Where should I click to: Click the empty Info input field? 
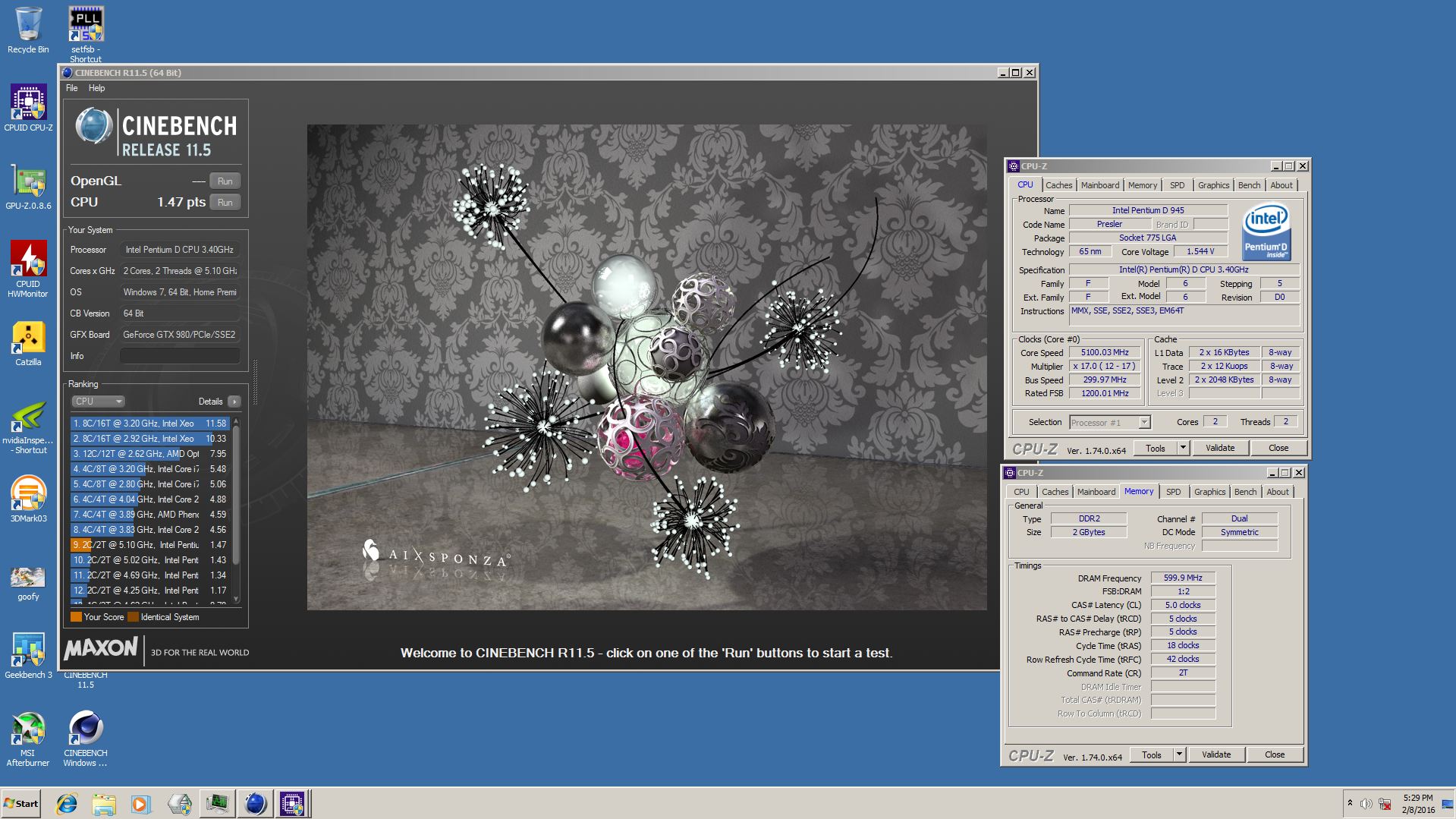180,356
